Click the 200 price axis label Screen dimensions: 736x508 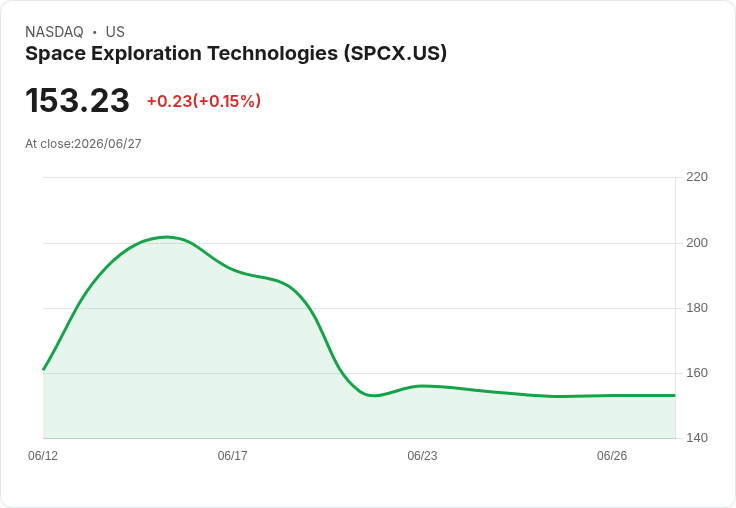coord(697,243)
